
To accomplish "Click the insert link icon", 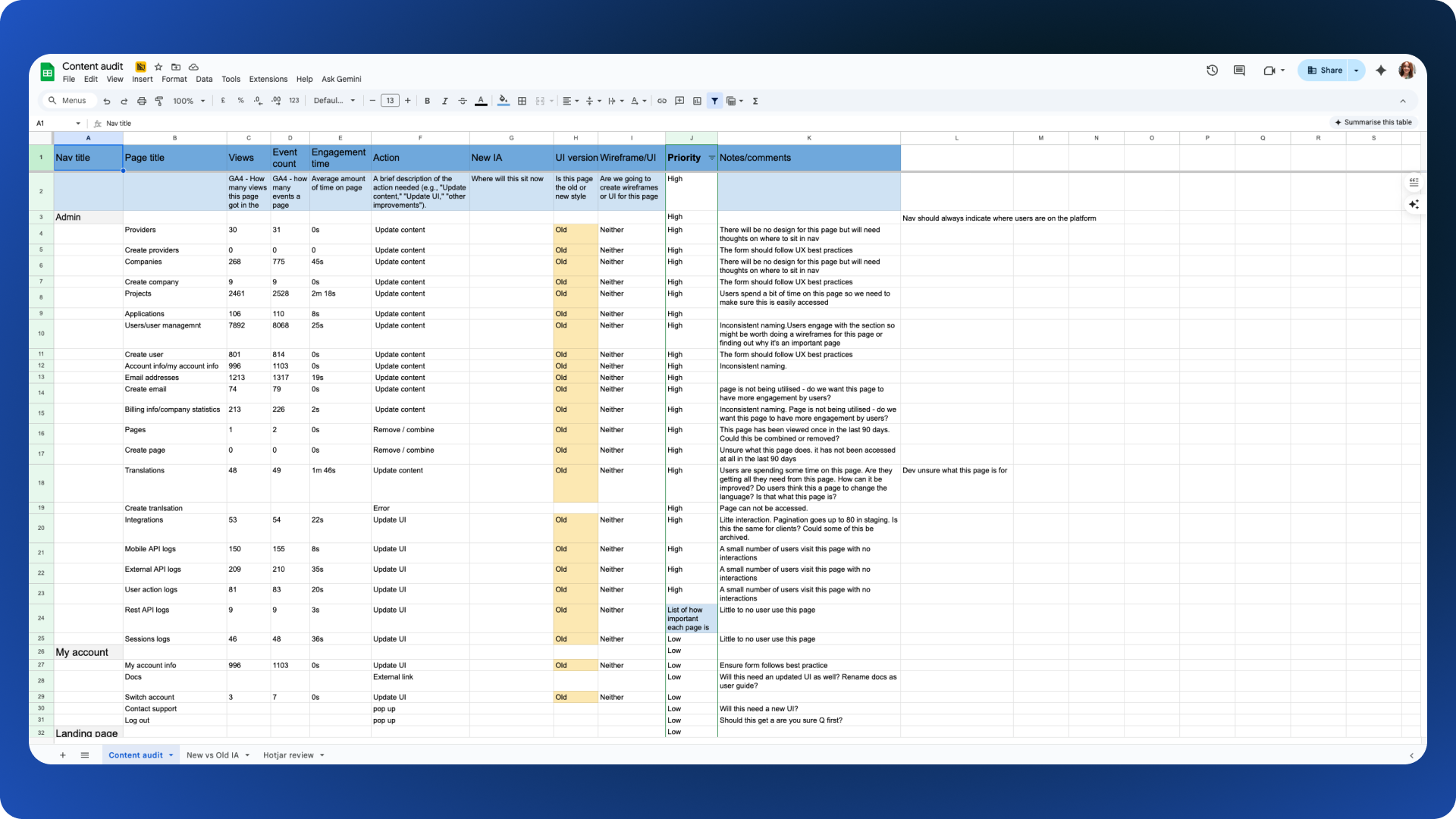I will pos(662,101).
